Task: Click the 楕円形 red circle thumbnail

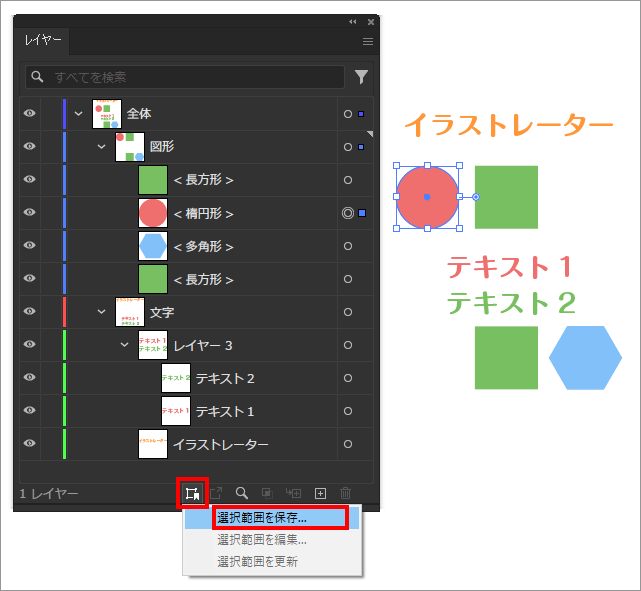Action: 153,213
